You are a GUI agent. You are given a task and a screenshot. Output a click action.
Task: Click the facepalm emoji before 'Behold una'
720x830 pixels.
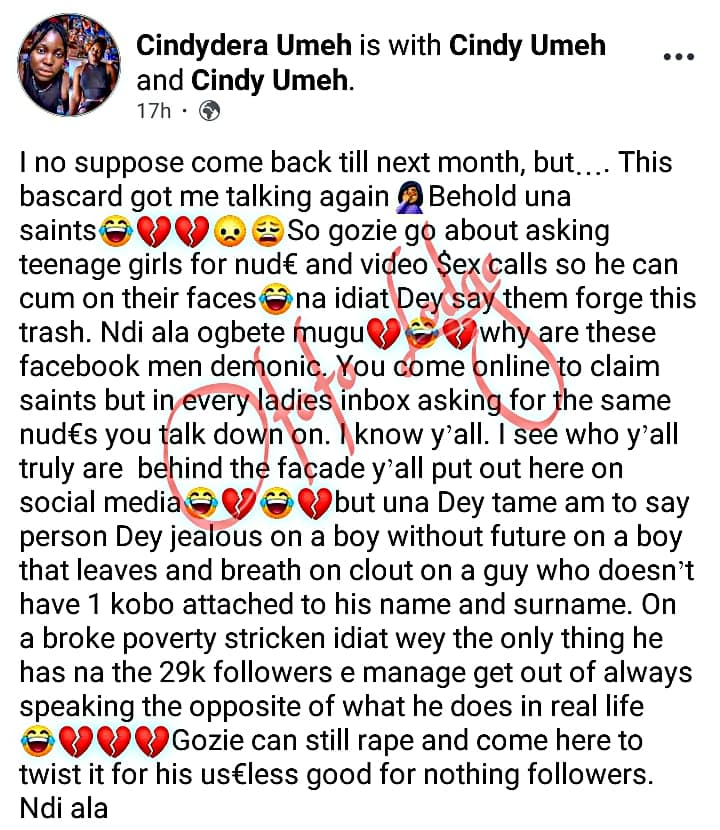point(410,197)
